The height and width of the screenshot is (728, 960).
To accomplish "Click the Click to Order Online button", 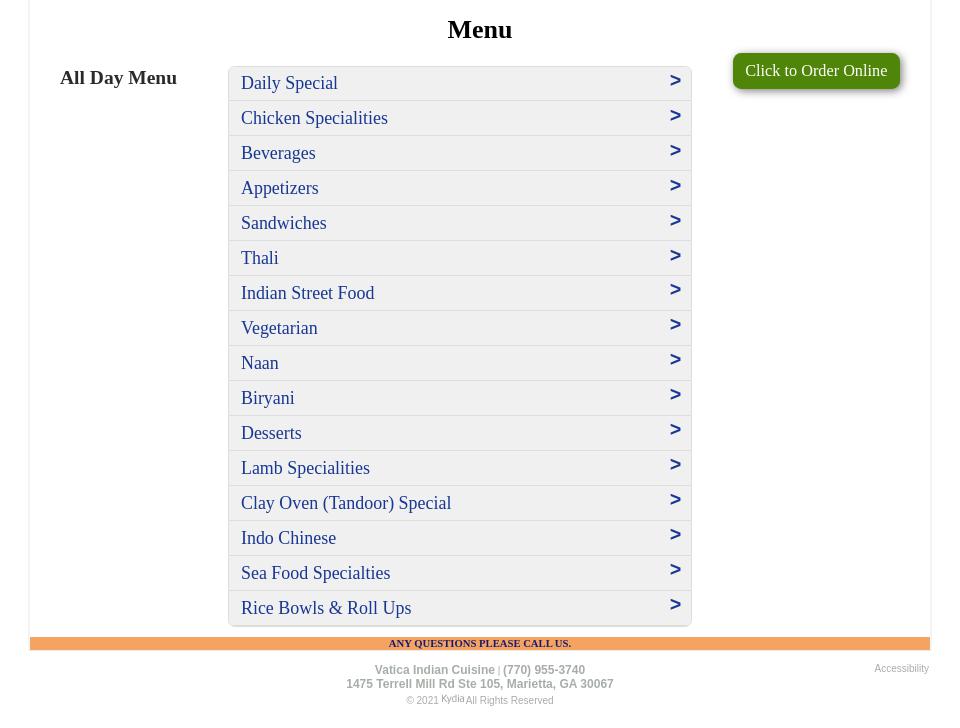I will click(x=815, y=71).
